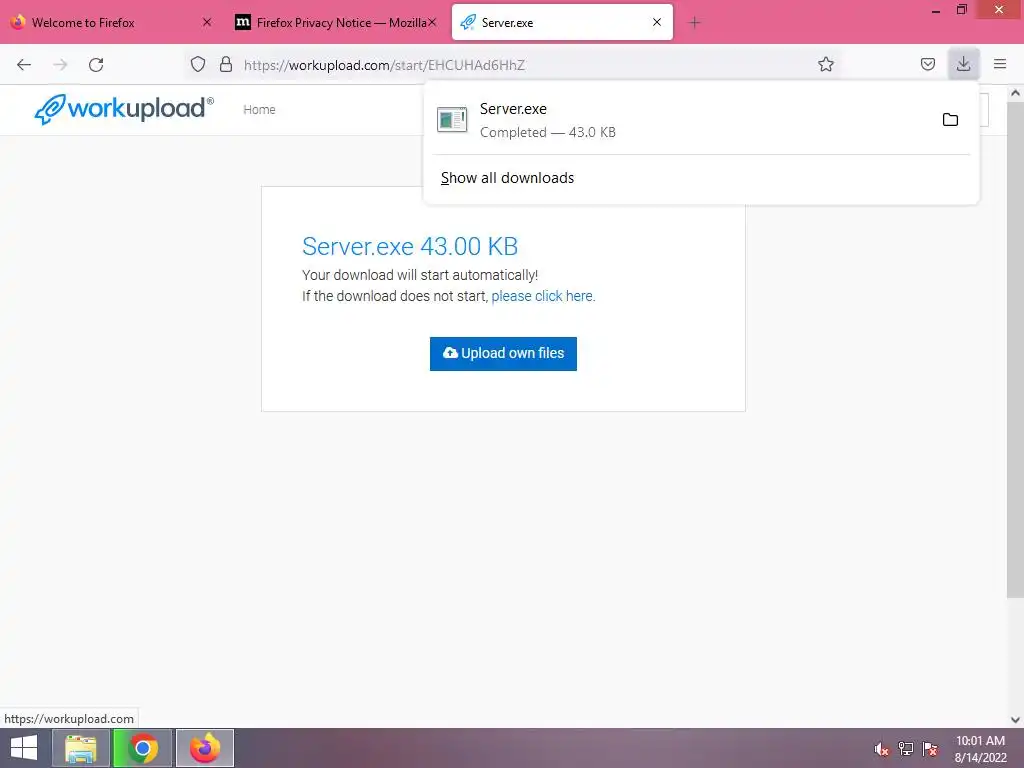Restore down the Firefox window
This screenshot has height=768, width=1024.
[x=962, y=10]
